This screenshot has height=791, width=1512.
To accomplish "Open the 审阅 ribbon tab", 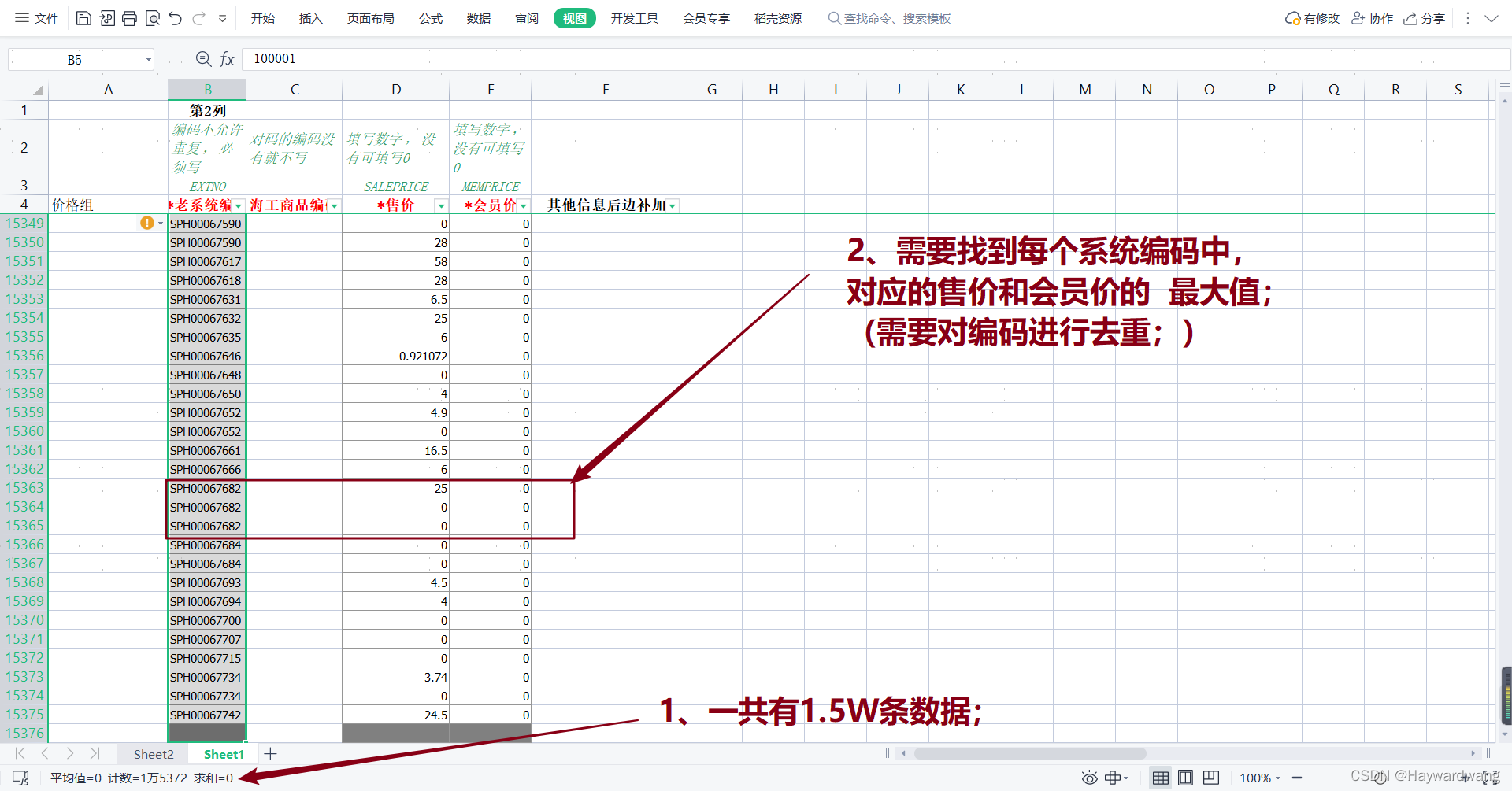I will 527,18.
